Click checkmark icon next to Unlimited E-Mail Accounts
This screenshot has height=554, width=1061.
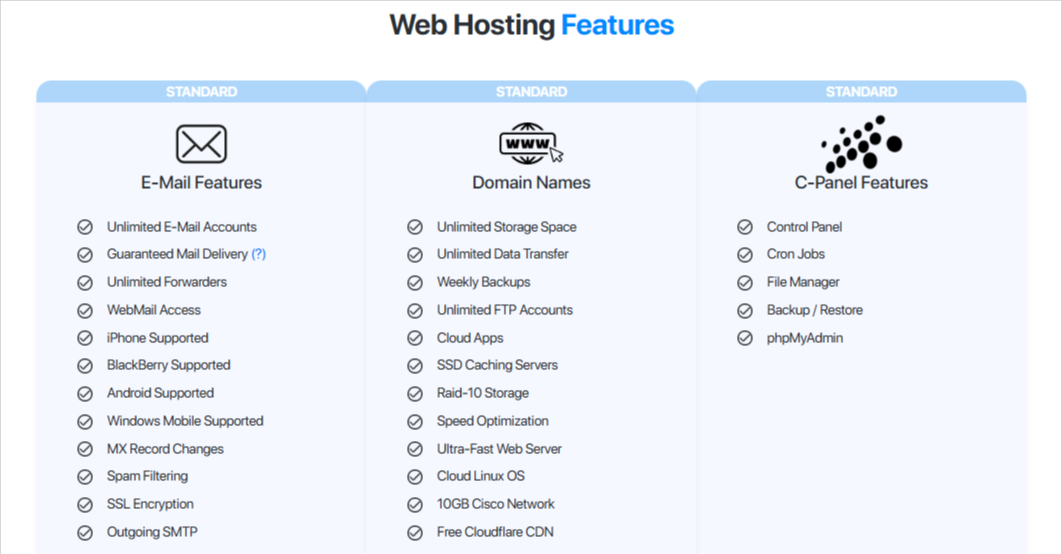(x=85, y=227)
